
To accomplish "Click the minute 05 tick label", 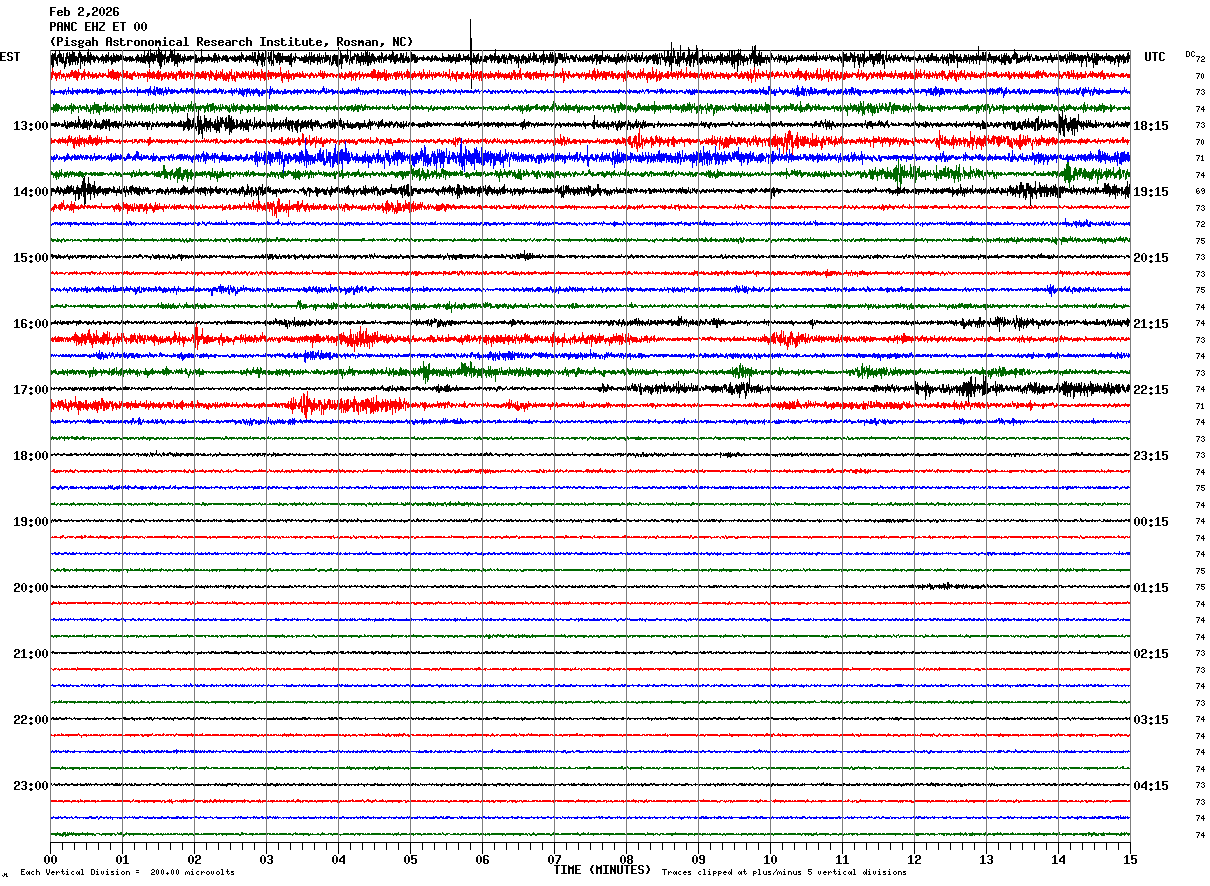I will [410, 859].
